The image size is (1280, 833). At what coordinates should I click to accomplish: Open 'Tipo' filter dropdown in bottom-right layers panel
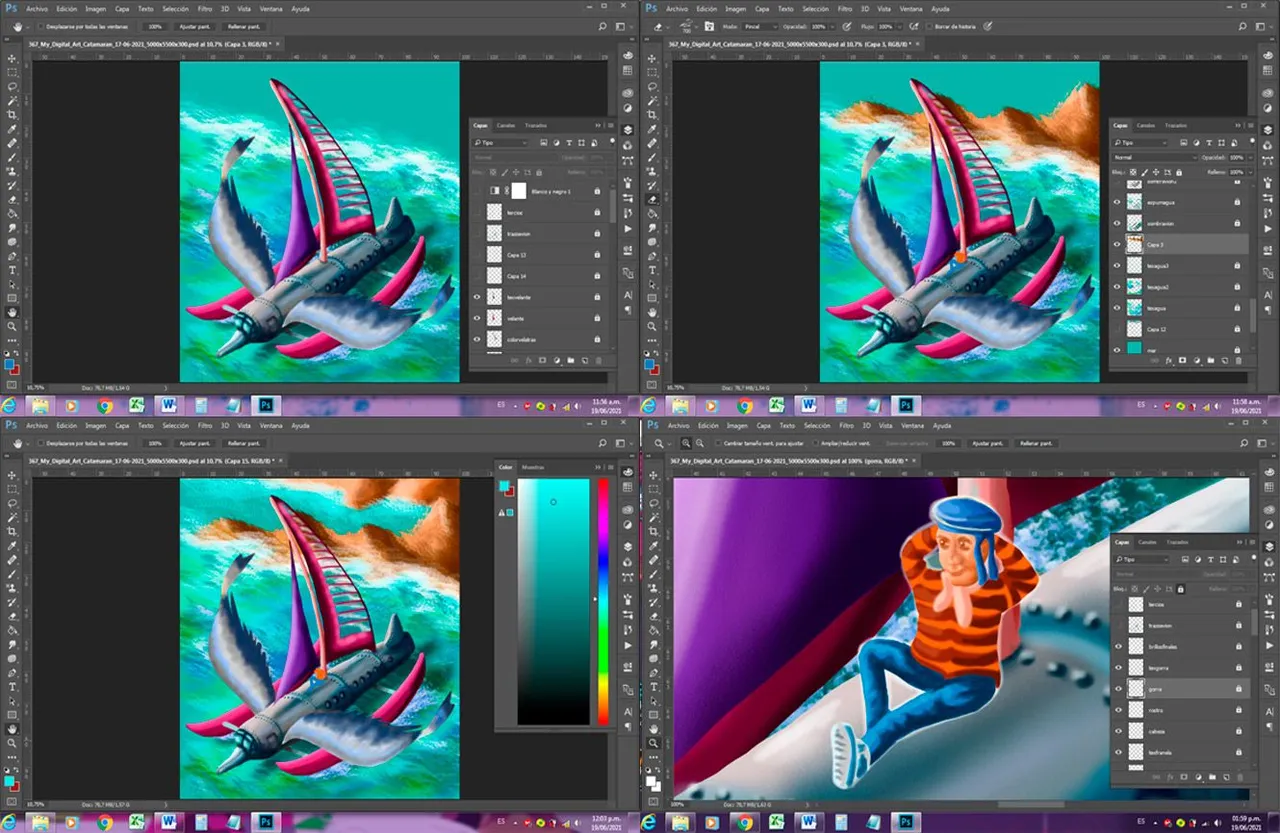pos(1140,559)
